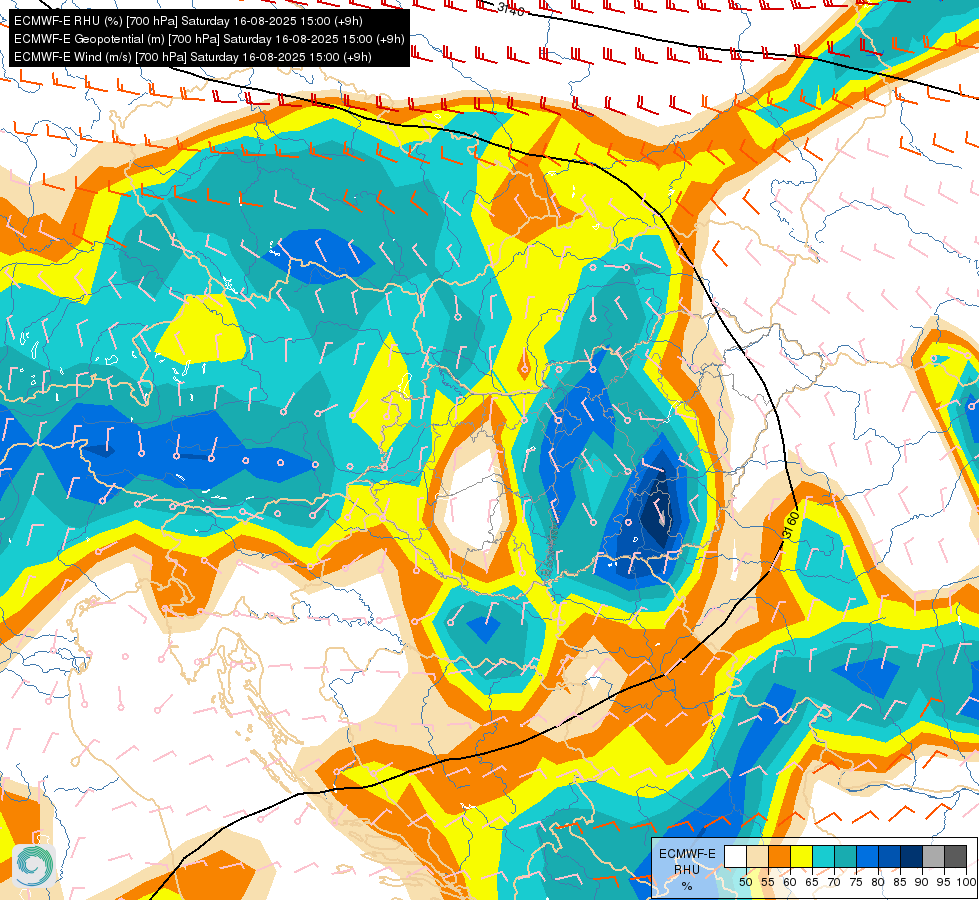
Task: Select the ECMWF-E RHU (%) 700 hPa title line
Action: click(x=188, y=21)
